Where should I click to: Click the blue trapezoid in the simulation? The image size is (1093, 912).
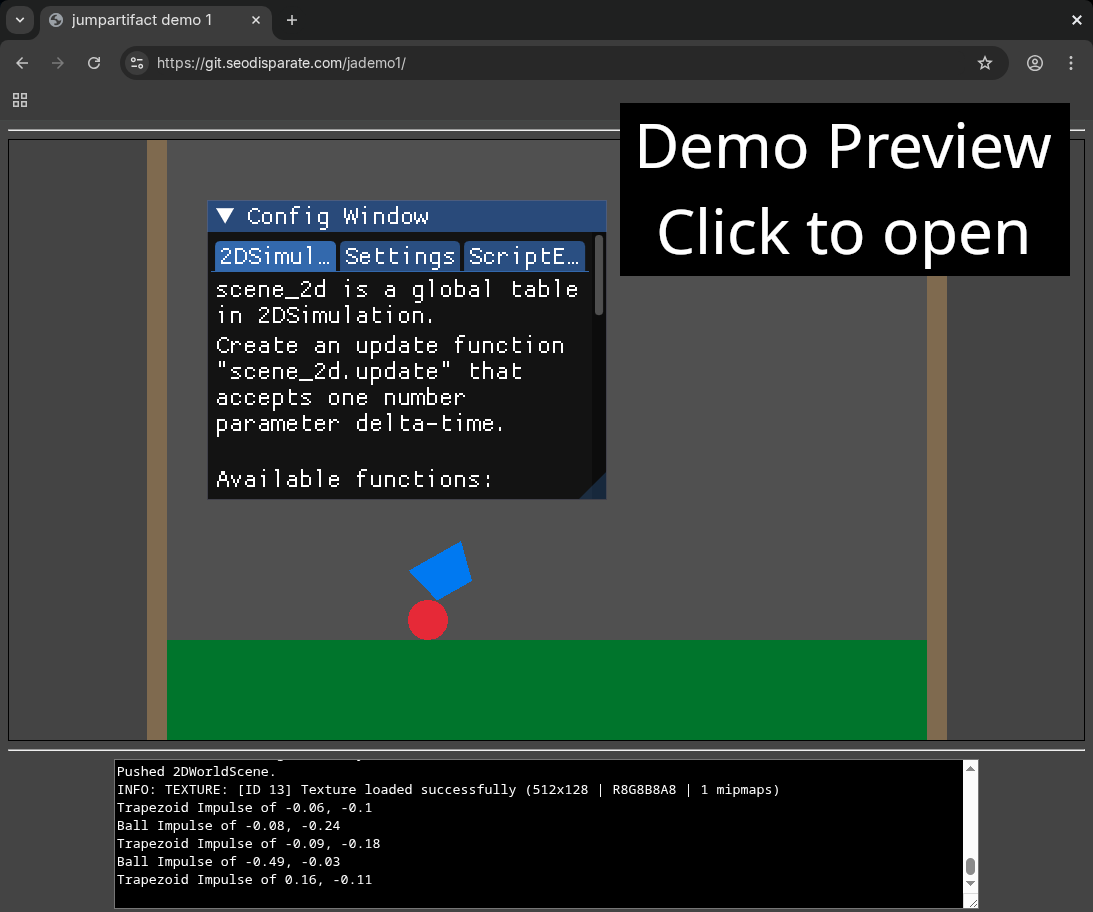pyautogui.click(x=441, y=570)
